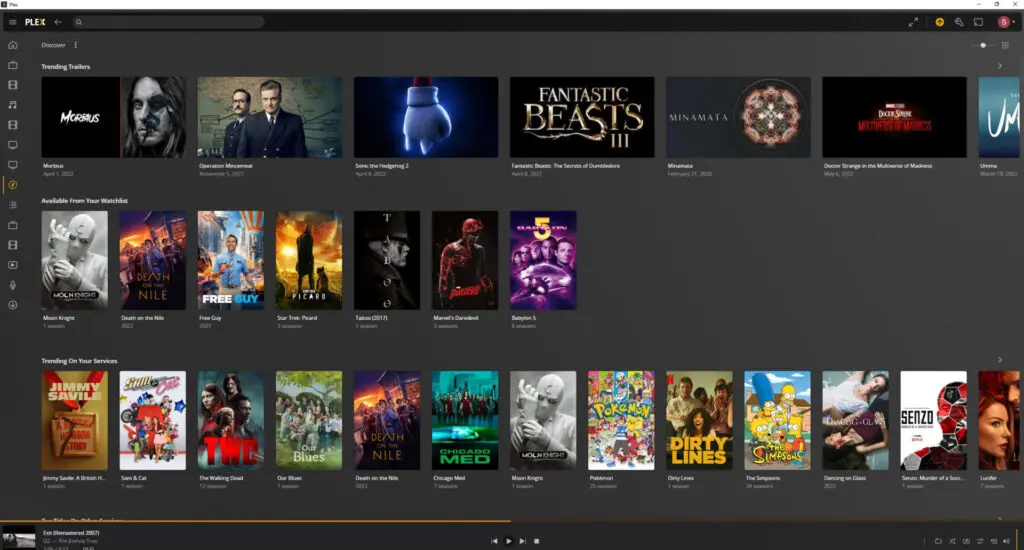Play the current track
Image resolution: width=1024 pixels, height=550 pixels.
tap(509, 541)
